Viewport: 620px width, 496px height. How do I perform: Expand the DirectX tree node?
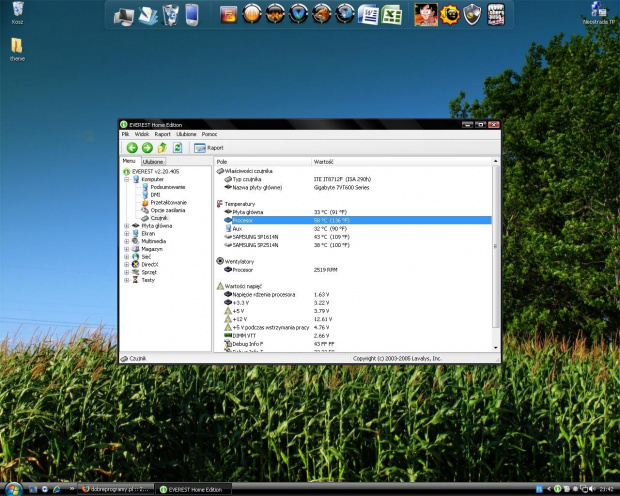point(127,264)
